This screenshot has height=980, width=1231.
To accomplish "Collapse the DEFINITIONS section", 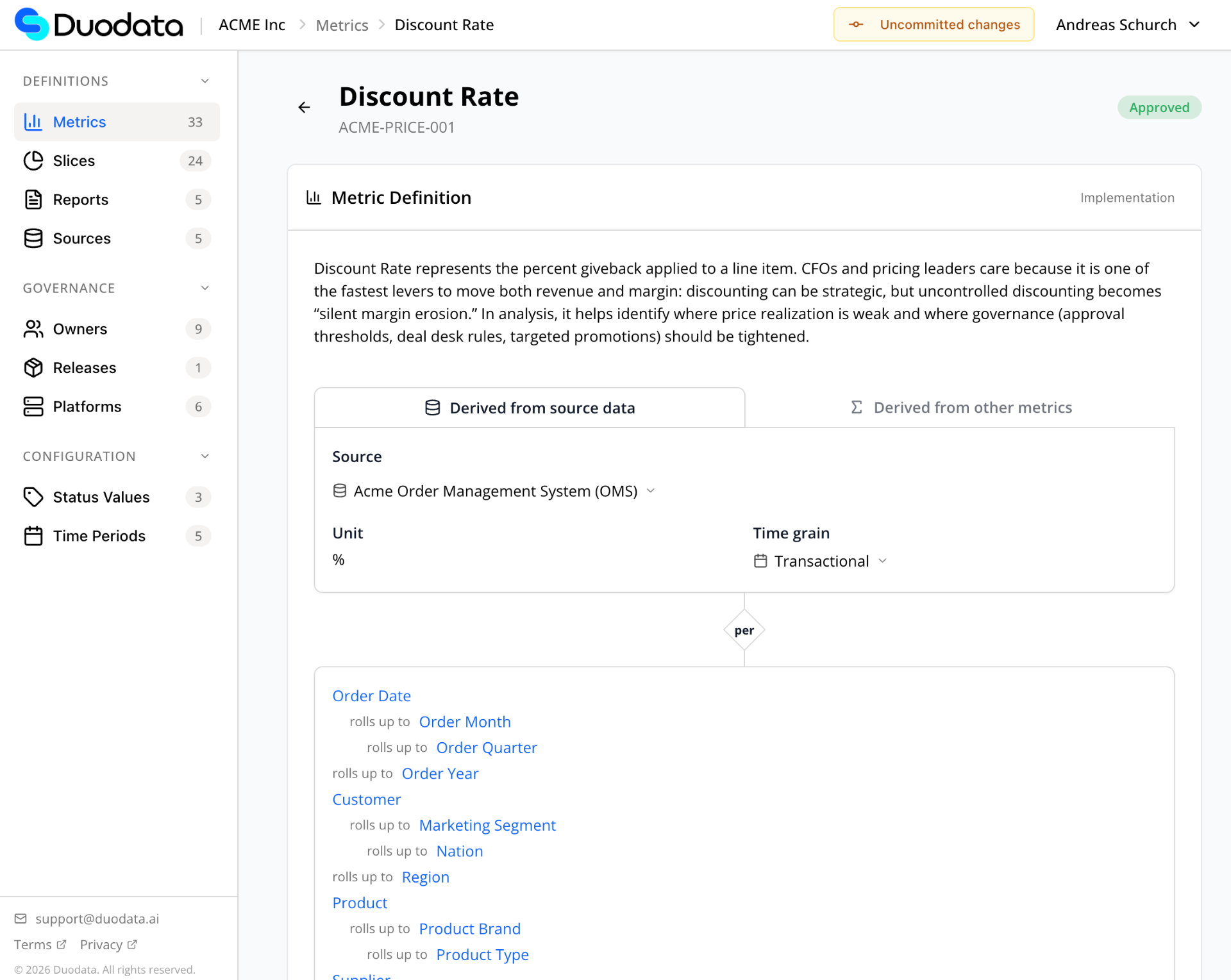I will (205, 81).
